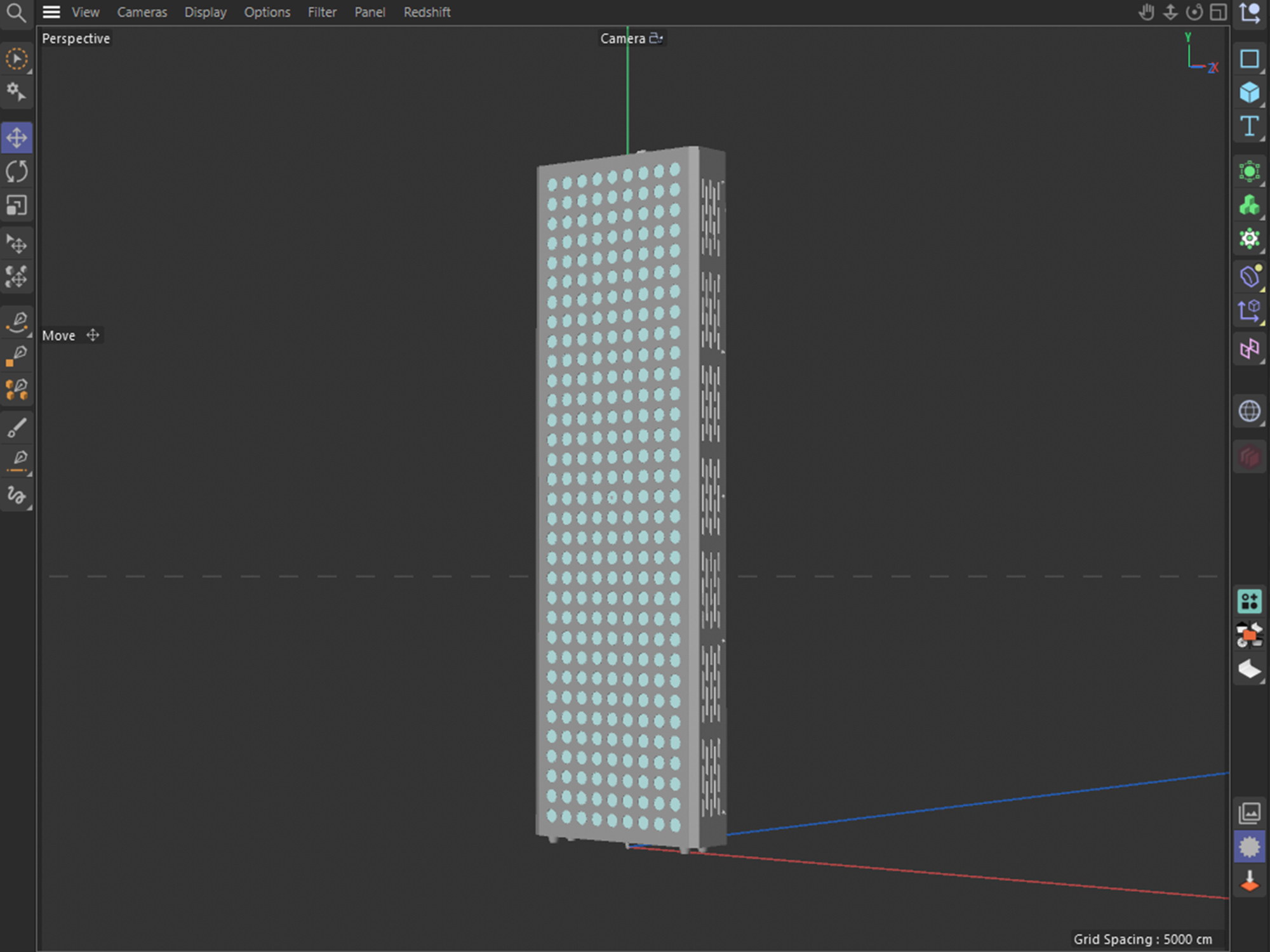
Task: Click the white floor plane icon
Action: [x=1250, y=670]
